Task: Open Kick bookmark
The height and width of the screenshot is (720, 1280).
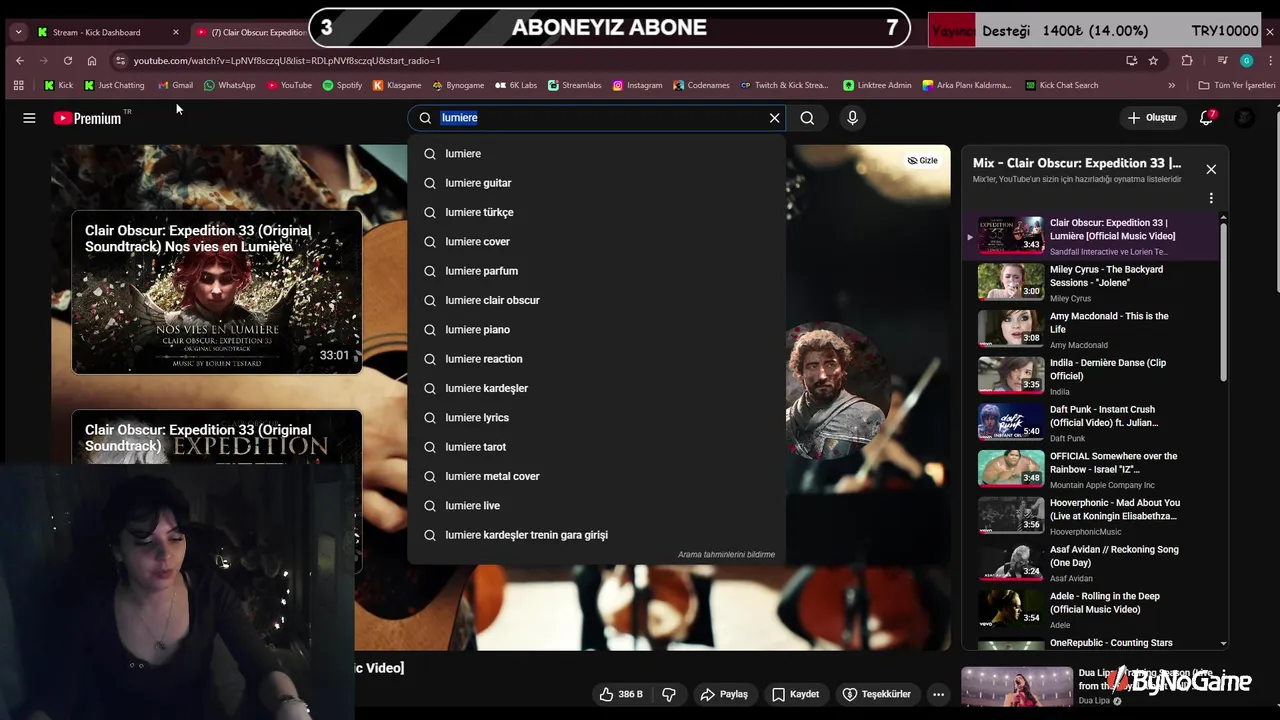Action: (58, 85)
